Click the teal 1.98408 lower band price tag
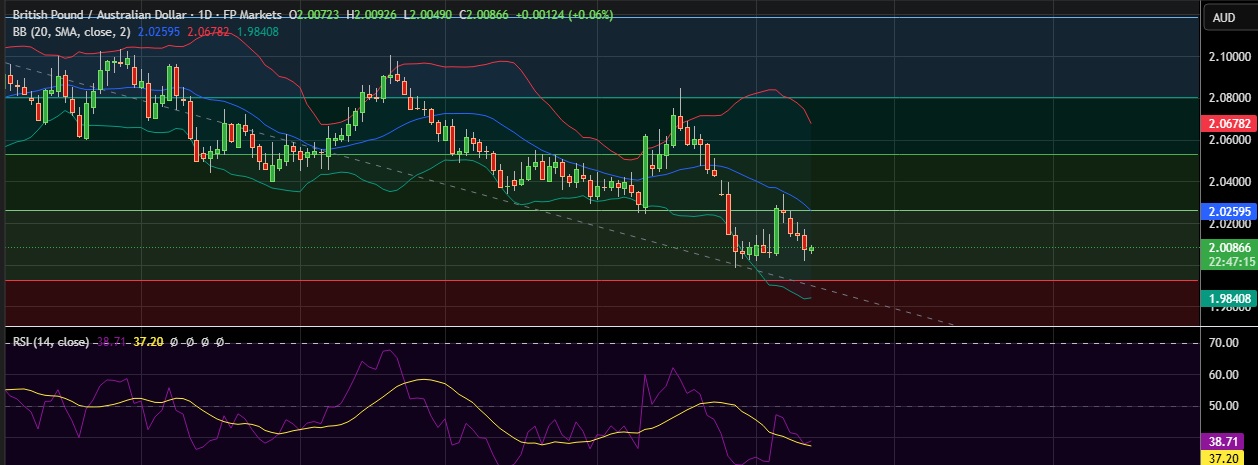This screenshot has width=1258, height=465. (1230, 298)
